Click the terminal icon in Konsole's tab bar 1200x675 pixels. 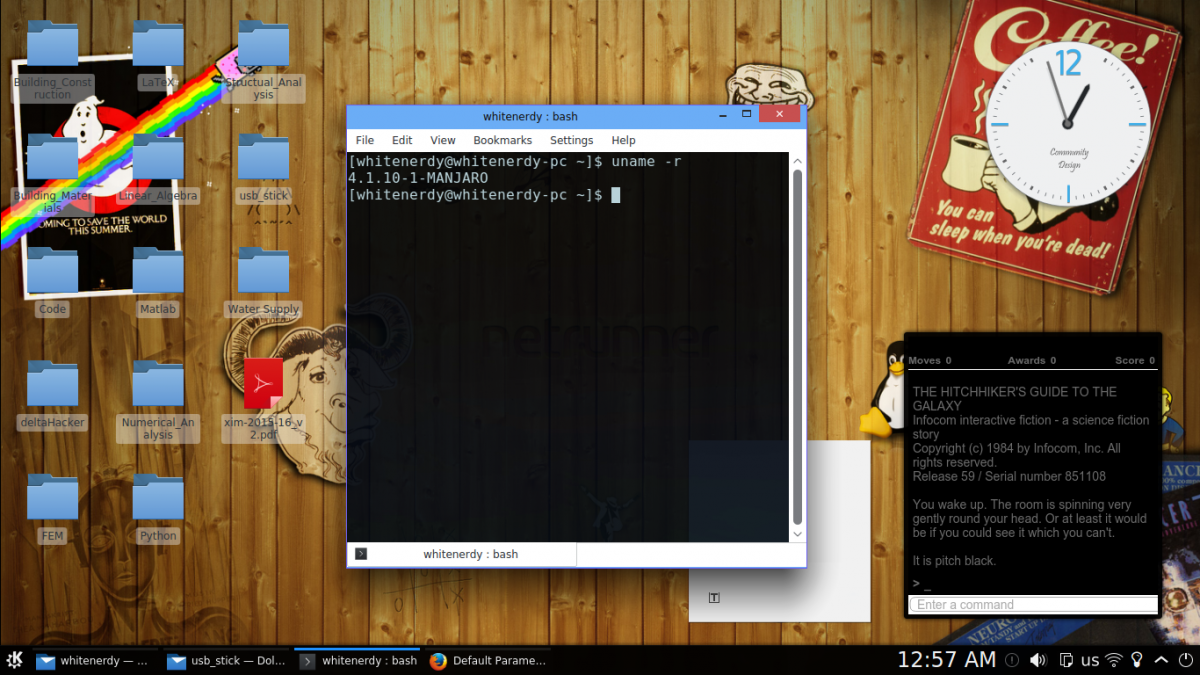[361, 554]
